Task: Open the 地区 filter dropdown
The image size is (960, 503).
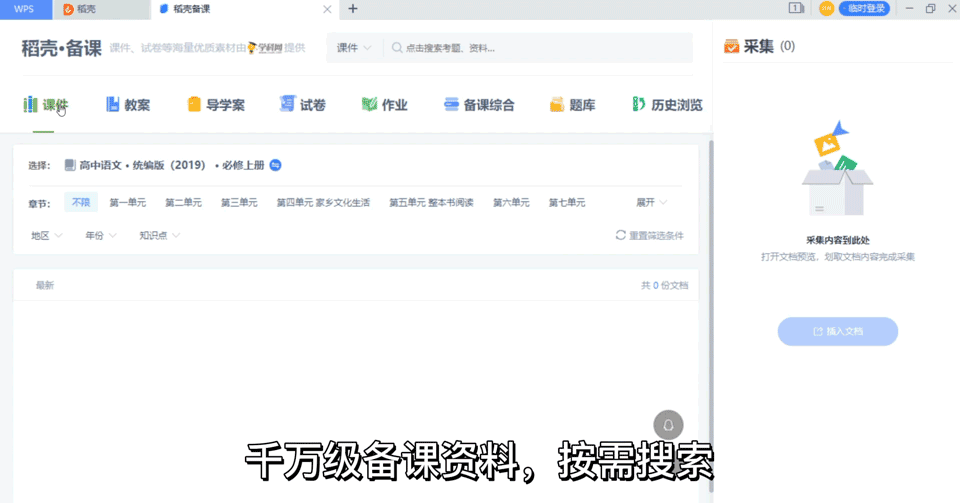Action: (47, 236)
